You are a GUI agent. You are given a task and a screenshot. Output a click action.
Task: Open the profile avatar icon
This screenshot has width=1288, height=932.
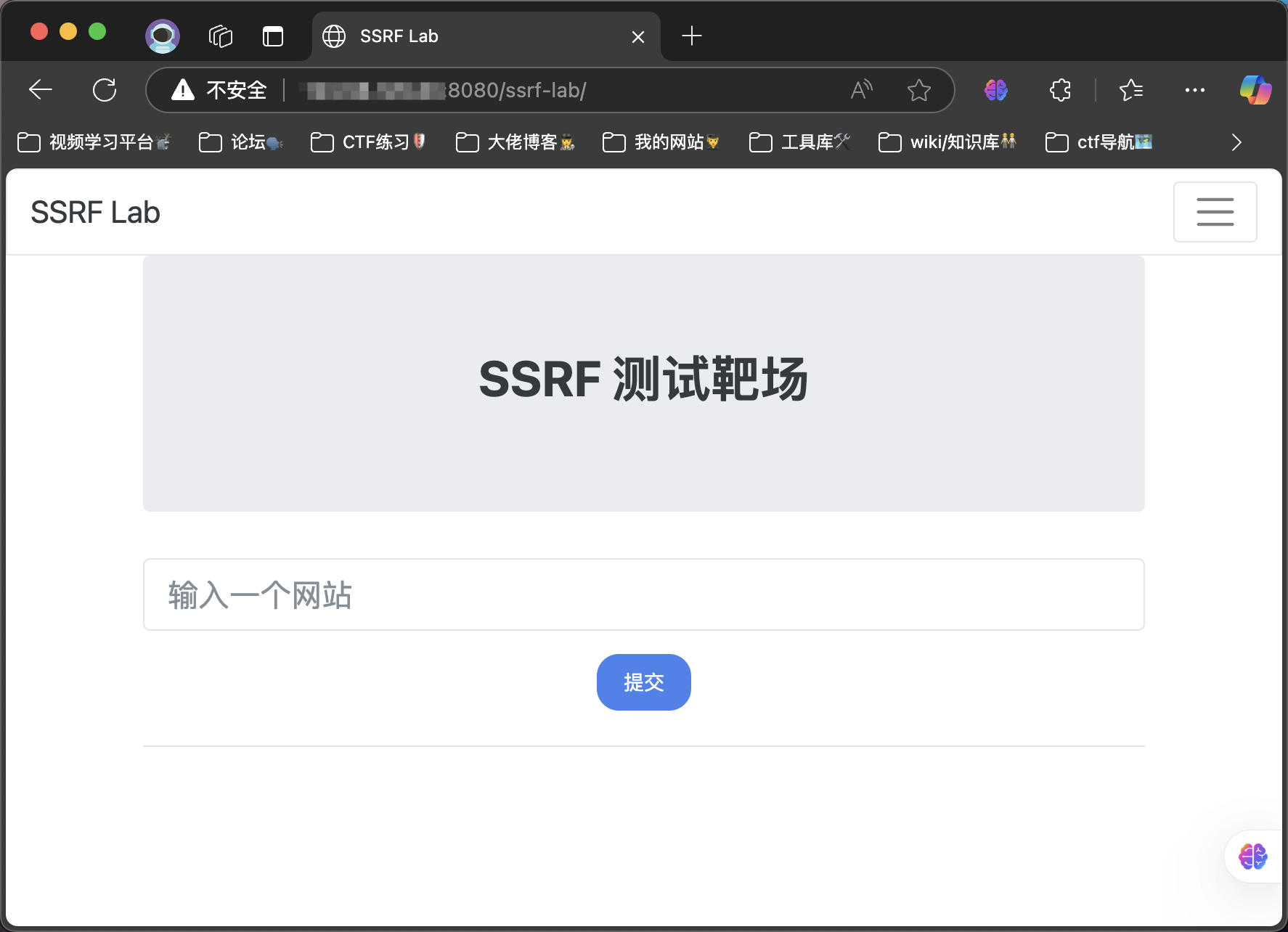pos(163,36)
